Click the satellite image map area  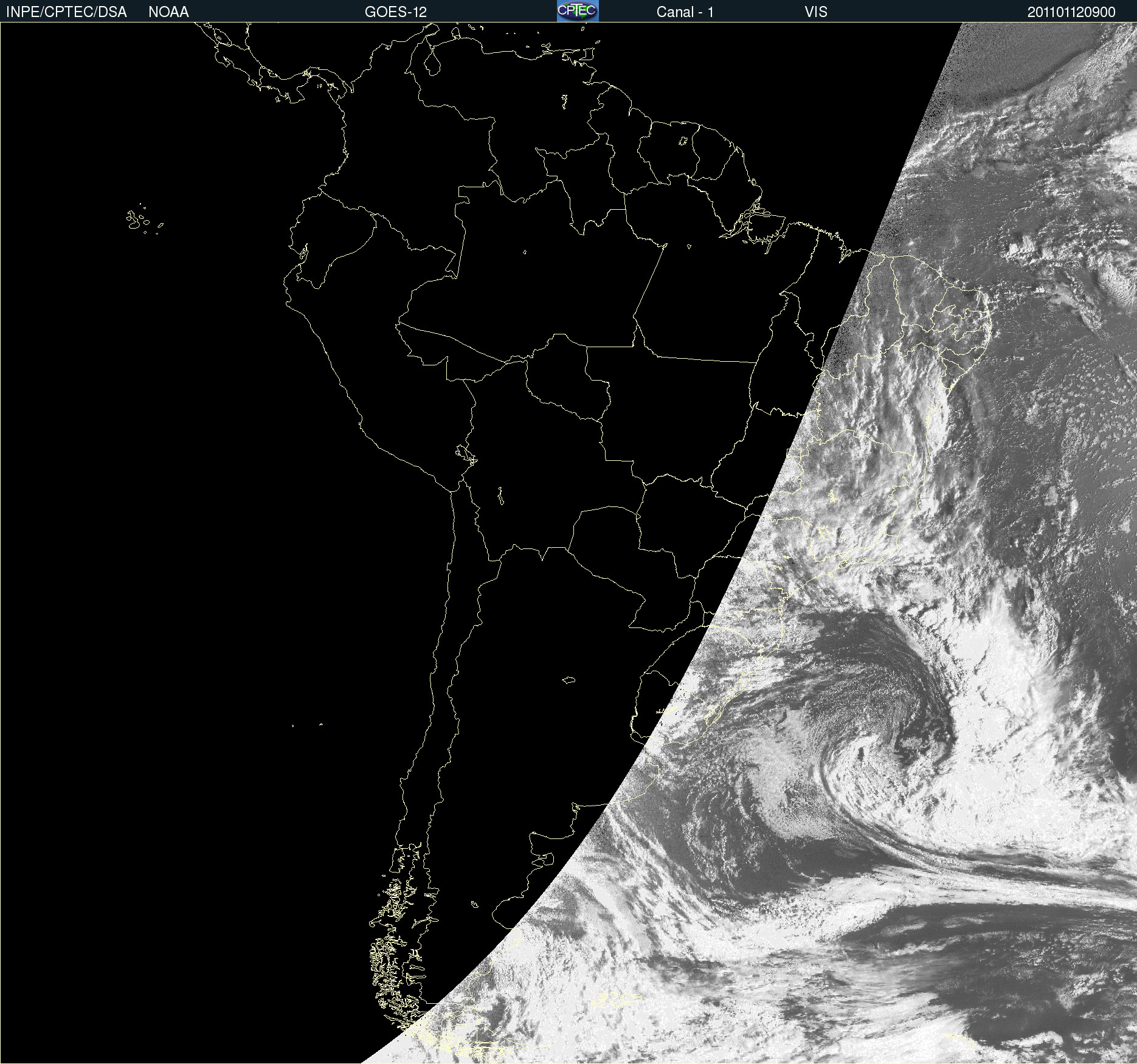568,543
